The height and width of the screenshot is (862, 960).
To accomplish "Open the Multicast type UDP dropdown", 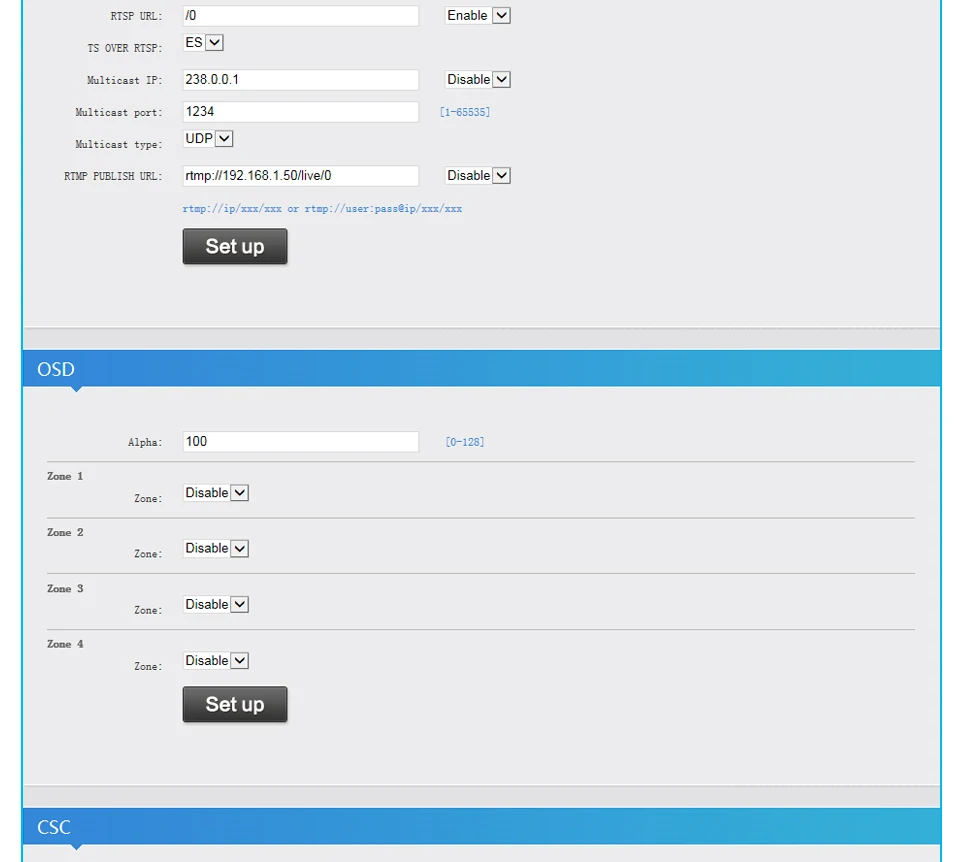I will coord(208,138).
